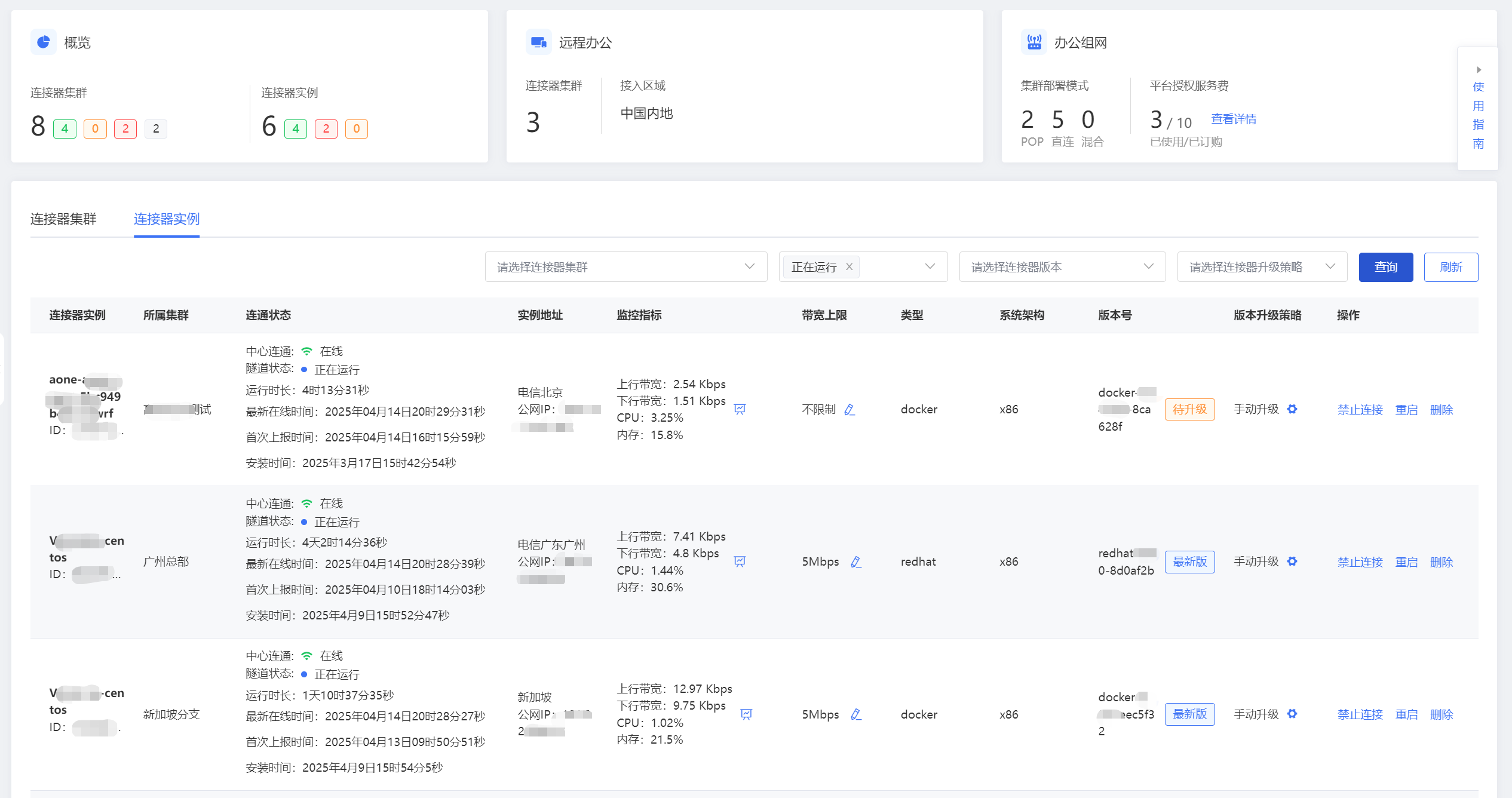Click the 监控指标 column header
The width and height of the screenshot is (1512, 798).
[639, 315]
